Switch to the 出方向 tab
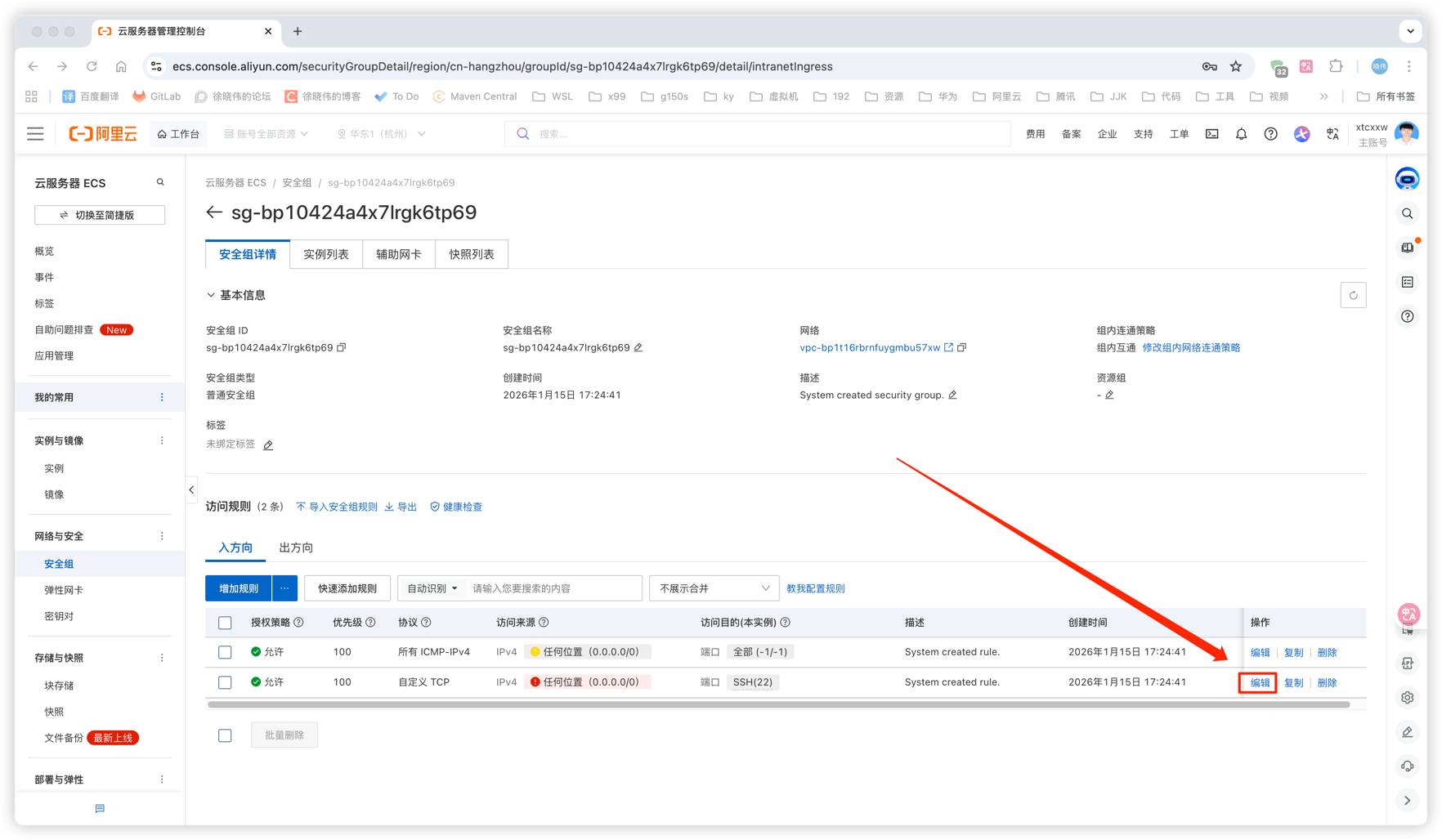The height and width of the screenshot is (840, 1442). [296, 547]
